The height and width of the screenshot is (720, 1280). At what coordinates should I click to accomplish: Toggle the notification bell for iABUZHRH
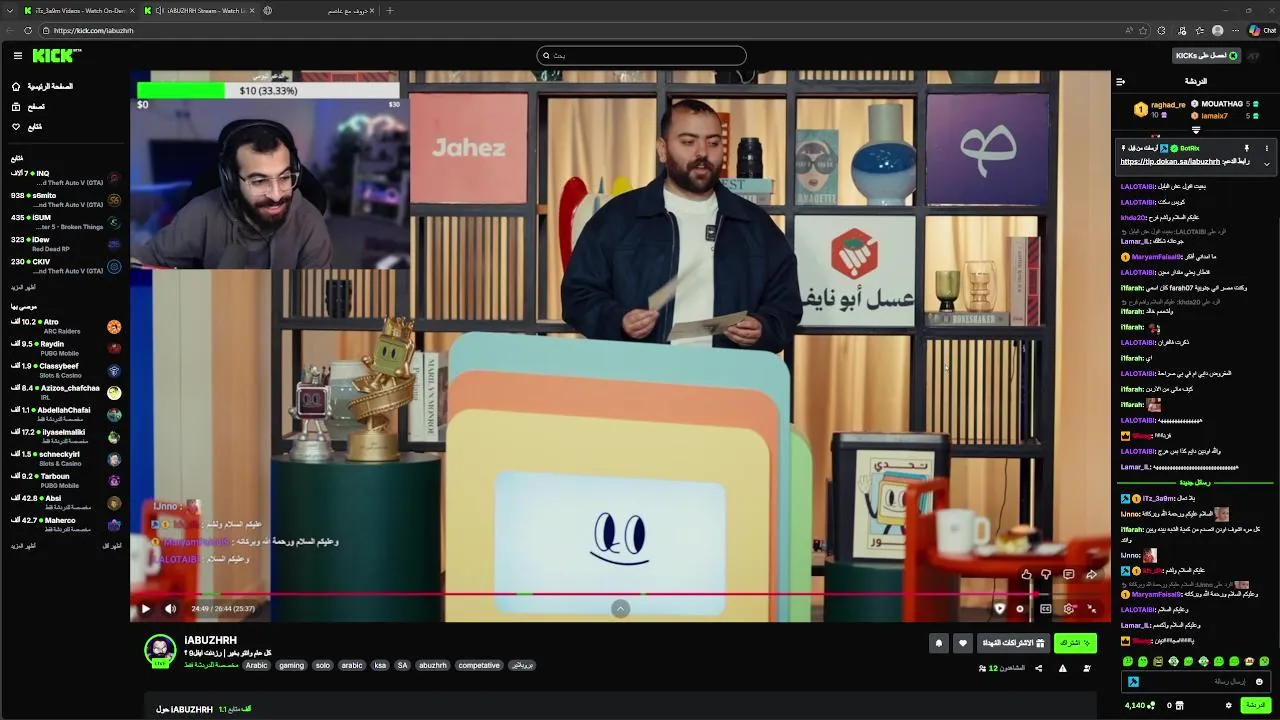938,643
